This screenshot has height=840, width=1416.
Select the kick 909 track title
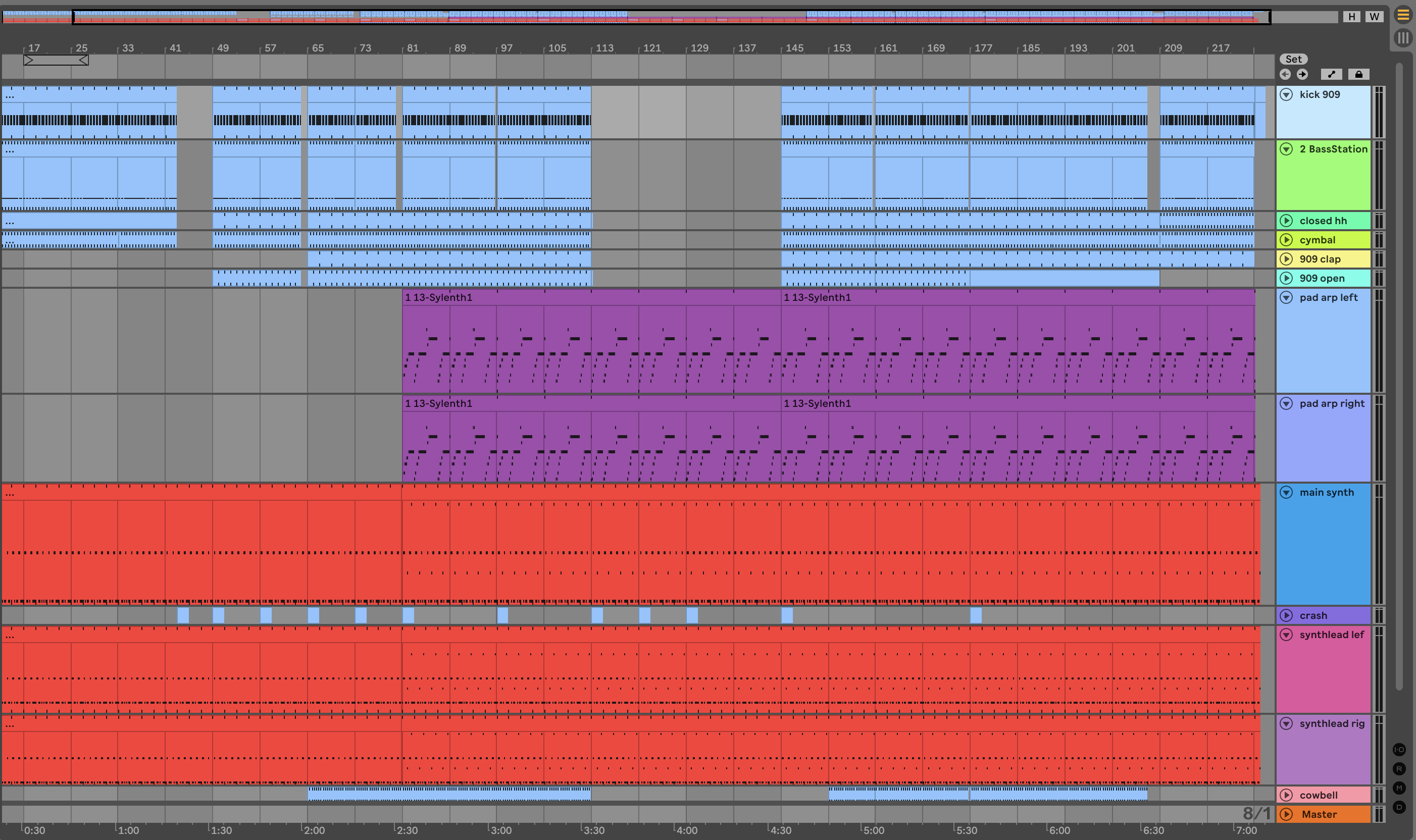pyautogui.click(x=1320, y=94)
